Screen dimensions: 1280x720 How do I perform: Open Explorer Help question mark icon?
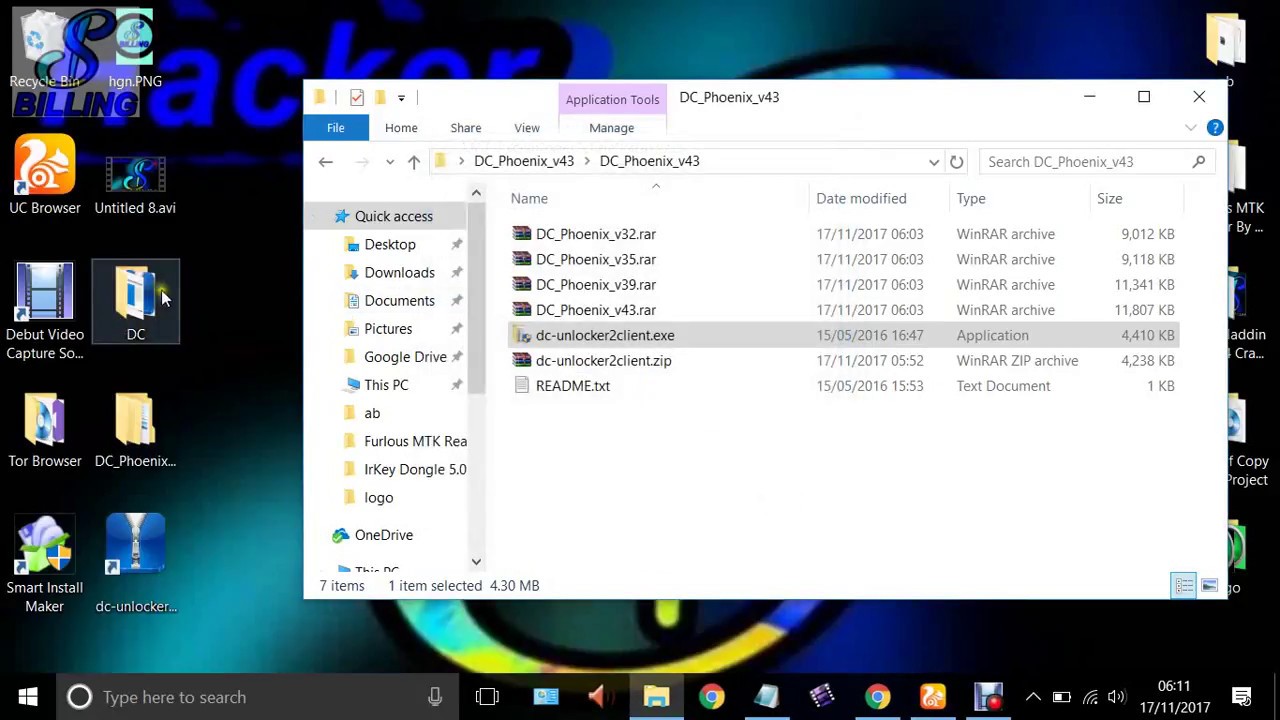1215,128
